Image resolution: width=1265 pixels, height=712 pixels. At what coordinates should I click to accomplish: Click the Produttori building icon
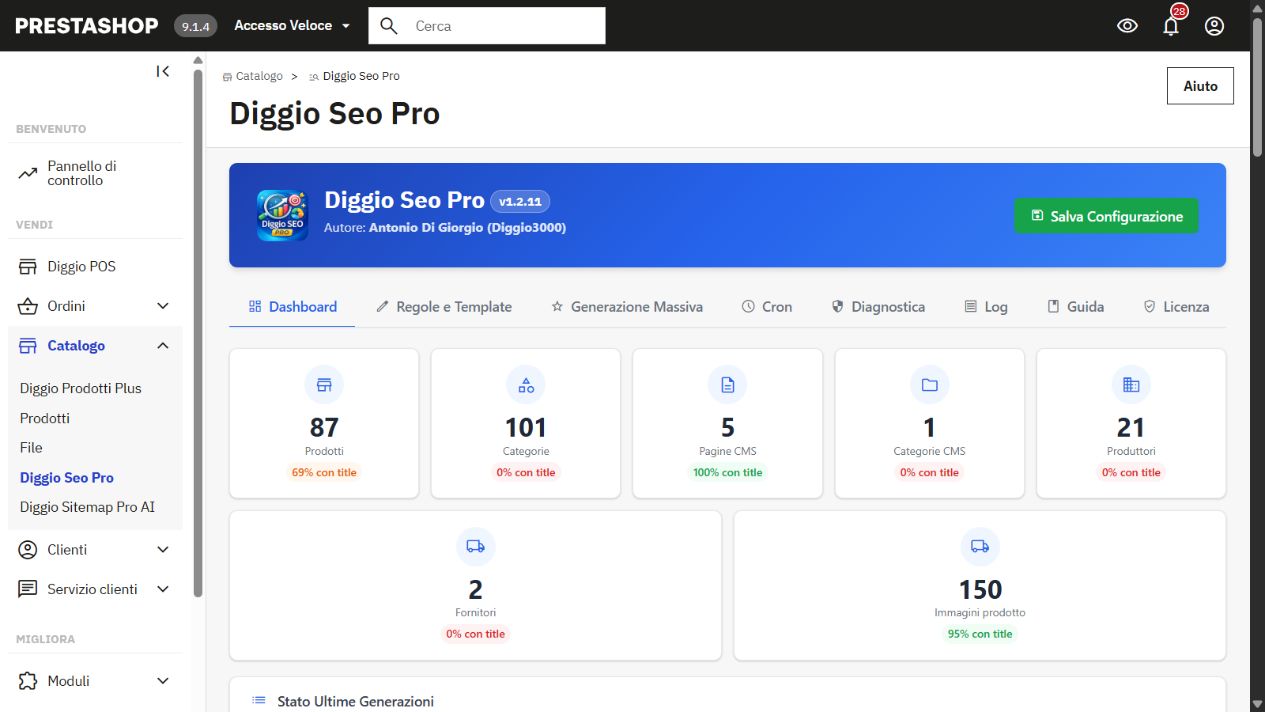(1131, 385)
